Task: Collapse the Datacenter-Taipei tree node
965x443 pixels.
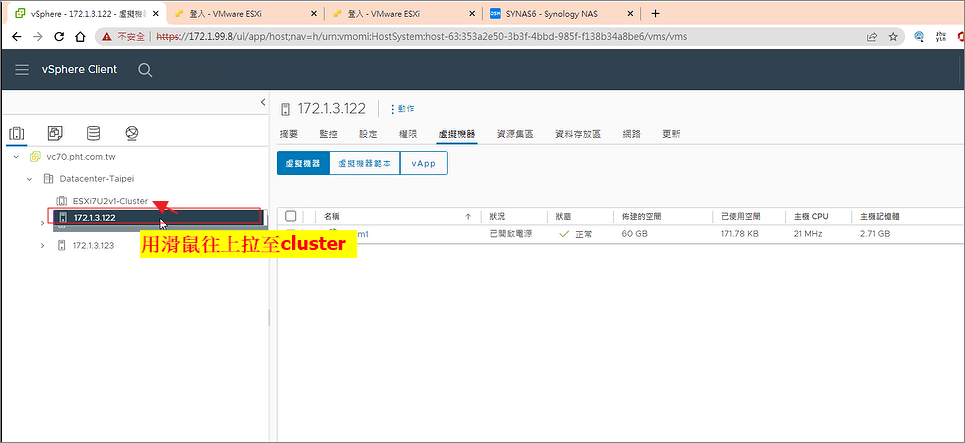Action: [29, 178]
